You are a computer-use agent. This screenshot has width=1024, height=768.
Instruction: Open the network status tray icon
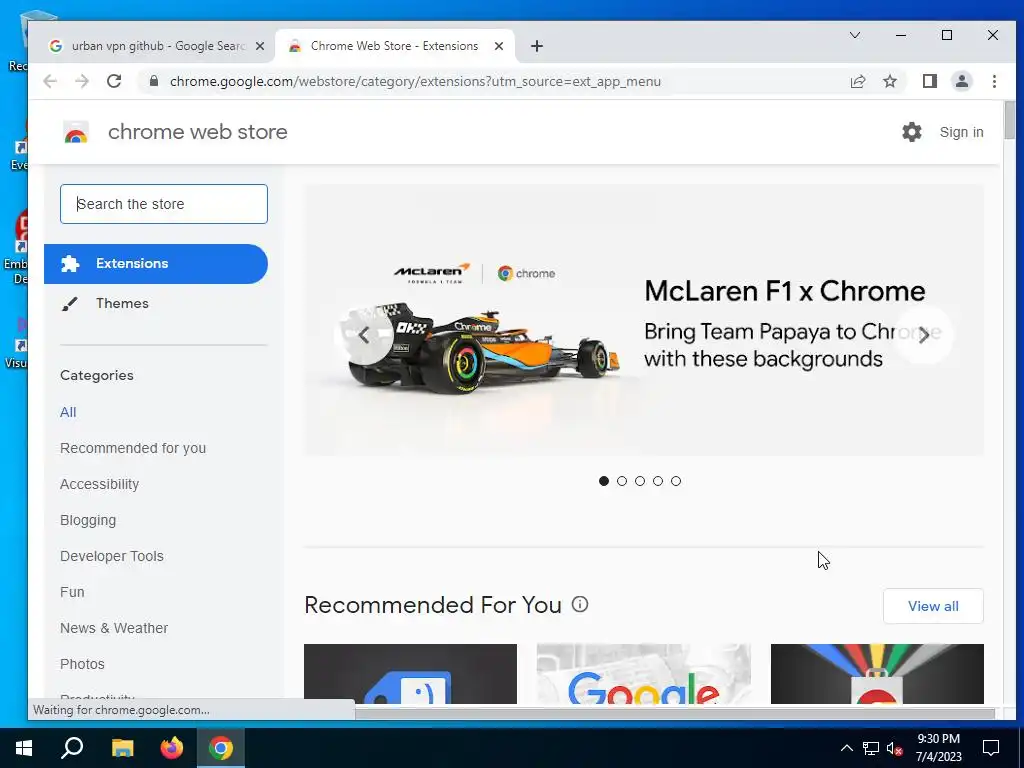(x=871, y=748)
